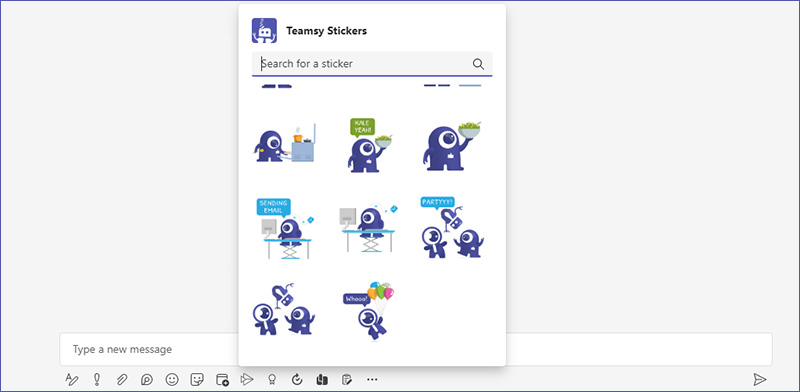Viewport: 800px width, 392px height.
Task: Open the Loop components icon
Action: (147, 379)
